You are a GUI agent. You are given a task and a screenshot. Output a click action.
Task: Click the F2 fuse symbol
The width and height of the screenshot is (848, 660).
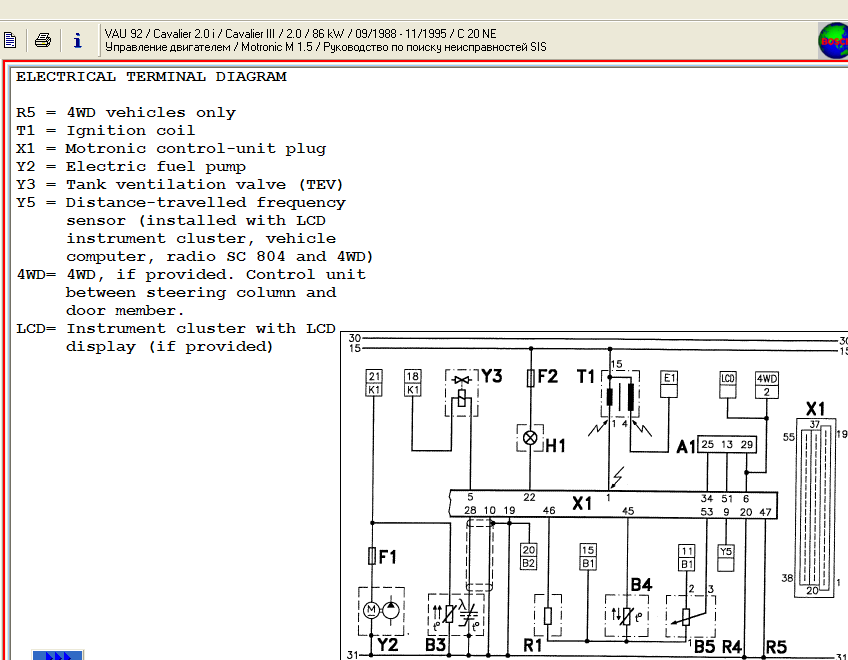tap(531, 378)
